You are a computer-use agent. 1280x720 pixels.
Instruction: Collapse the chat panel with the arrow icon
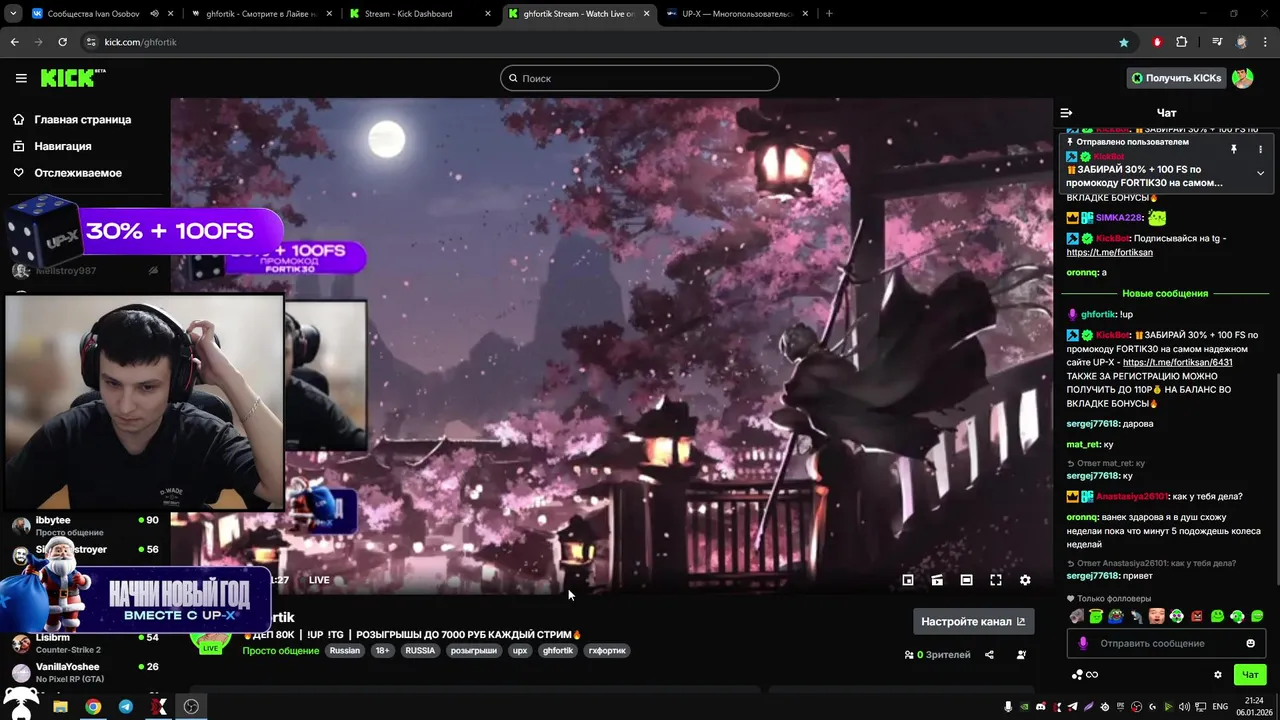point(1066,113)
